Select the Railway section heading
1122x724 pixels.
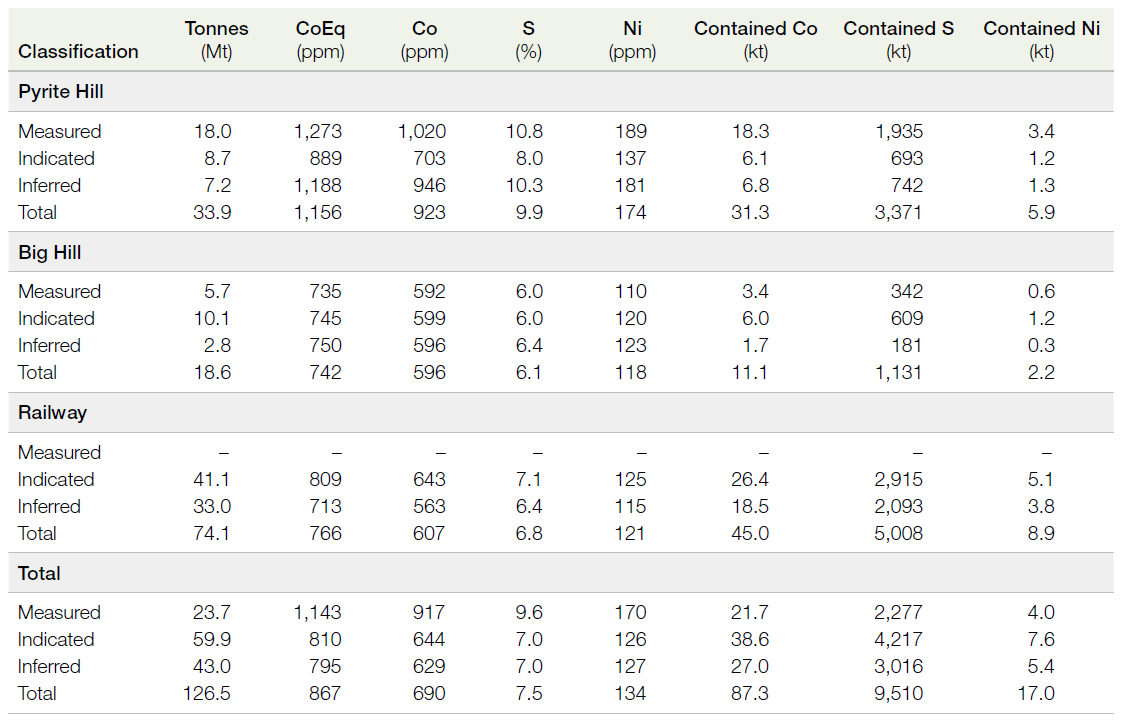point(52,413)
